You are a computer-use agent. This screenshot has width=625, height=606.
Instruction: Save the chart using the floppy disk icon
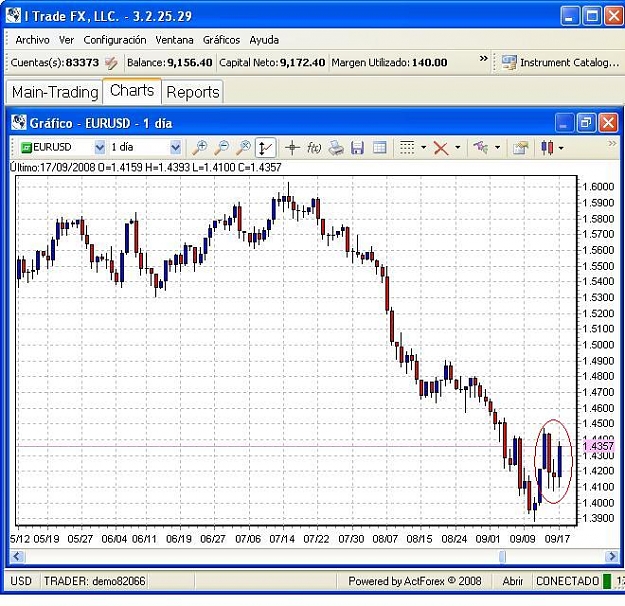pyautogui.click(x=358, y=148)
